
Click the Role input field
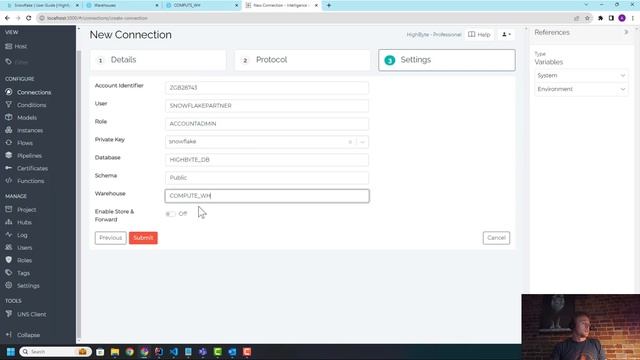(267, 124)
